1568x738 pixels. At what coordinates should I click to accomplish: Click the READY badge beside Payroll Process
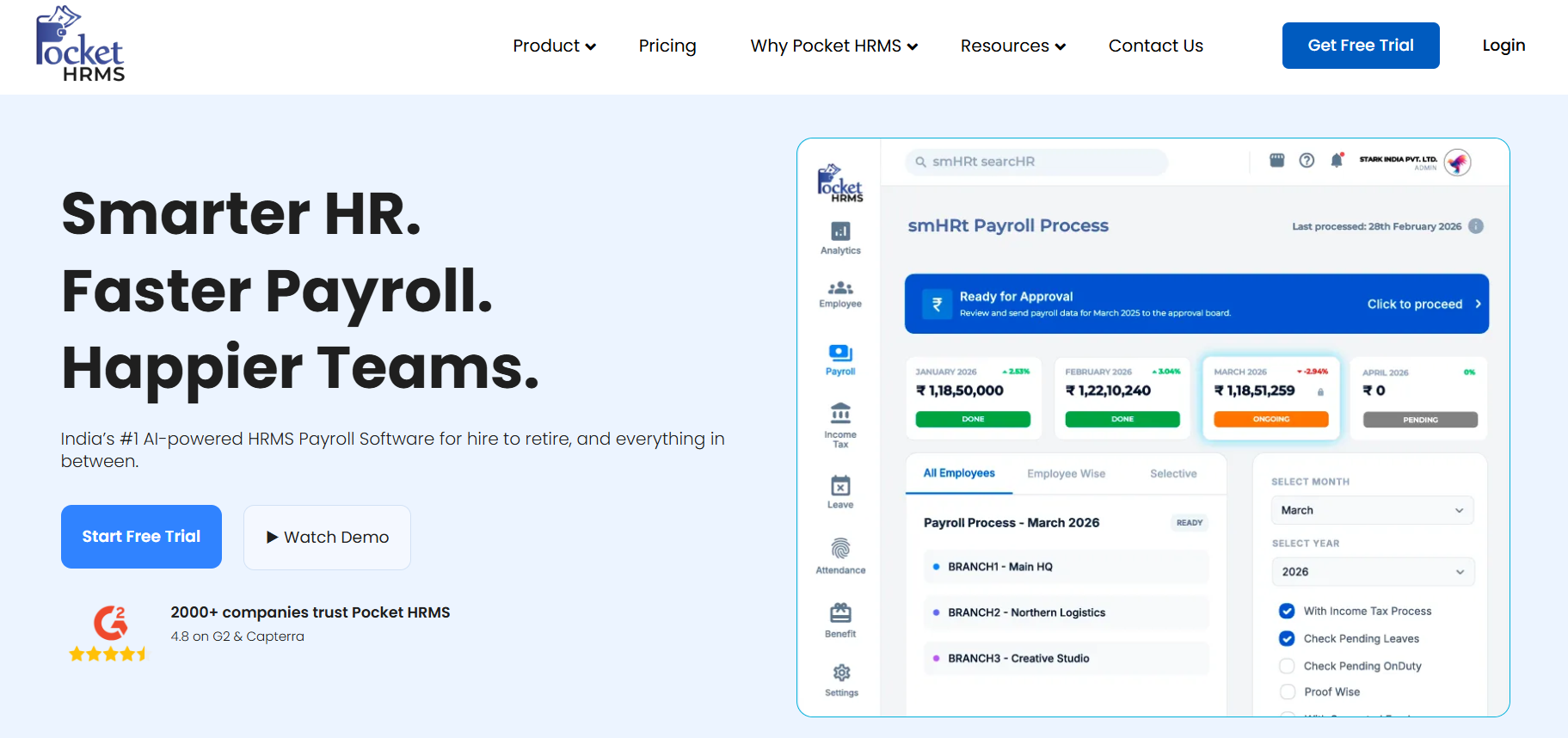click(1190, 523)
